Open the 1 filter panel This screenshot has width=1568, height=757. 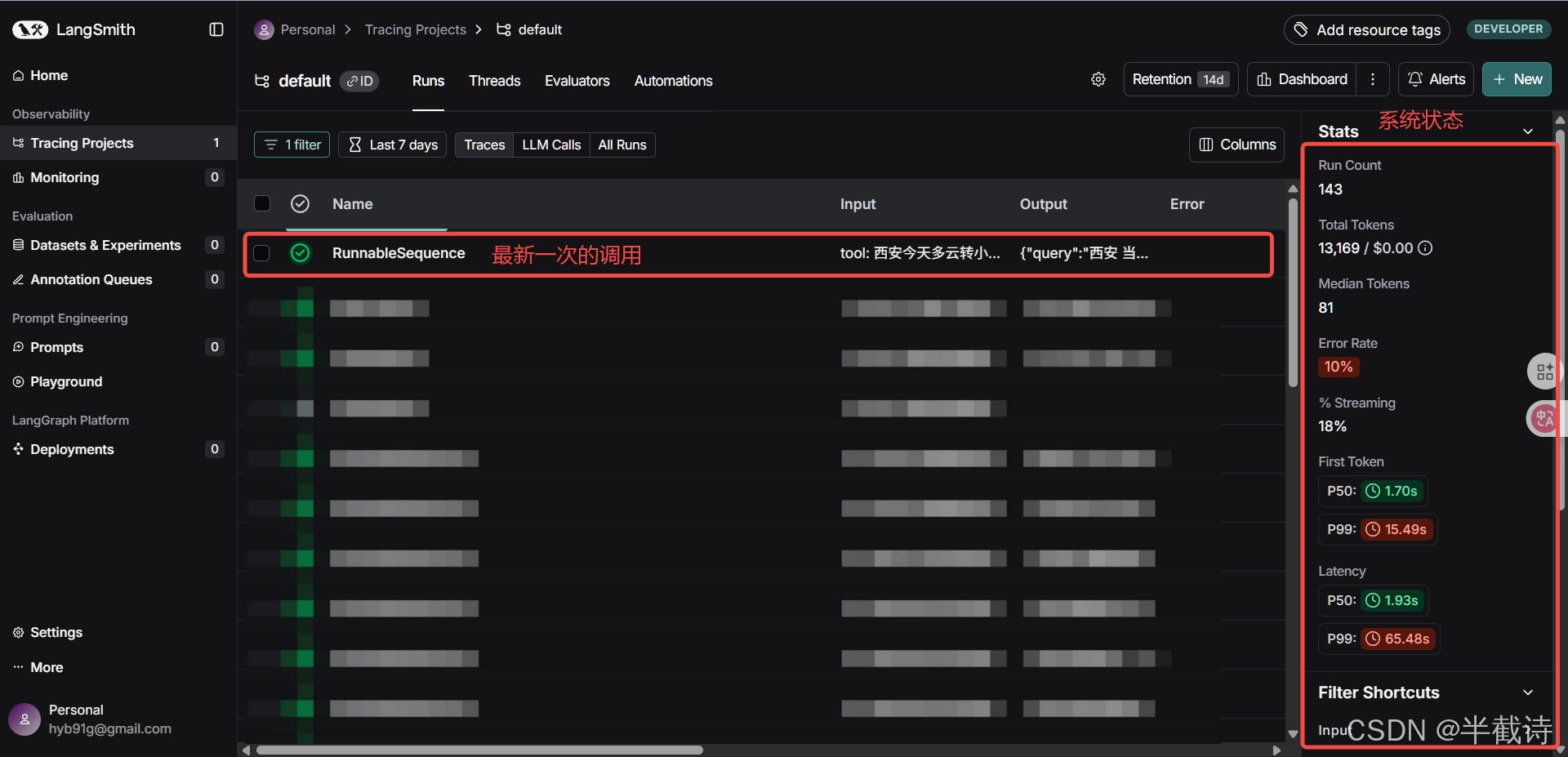(x=292, y=145)
